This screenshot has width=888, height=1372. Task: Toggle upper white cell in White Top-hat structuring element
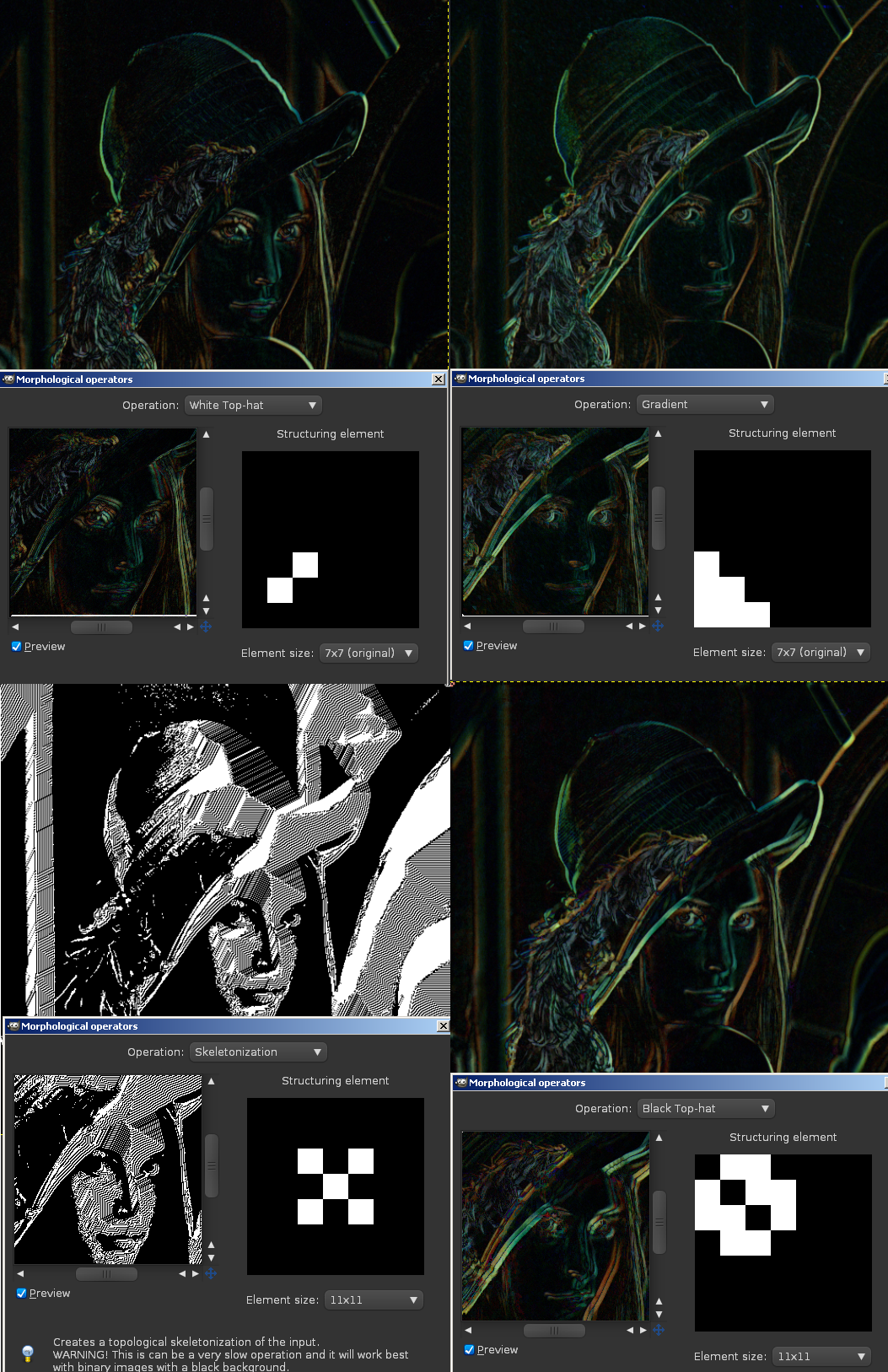tap(305, 565)
